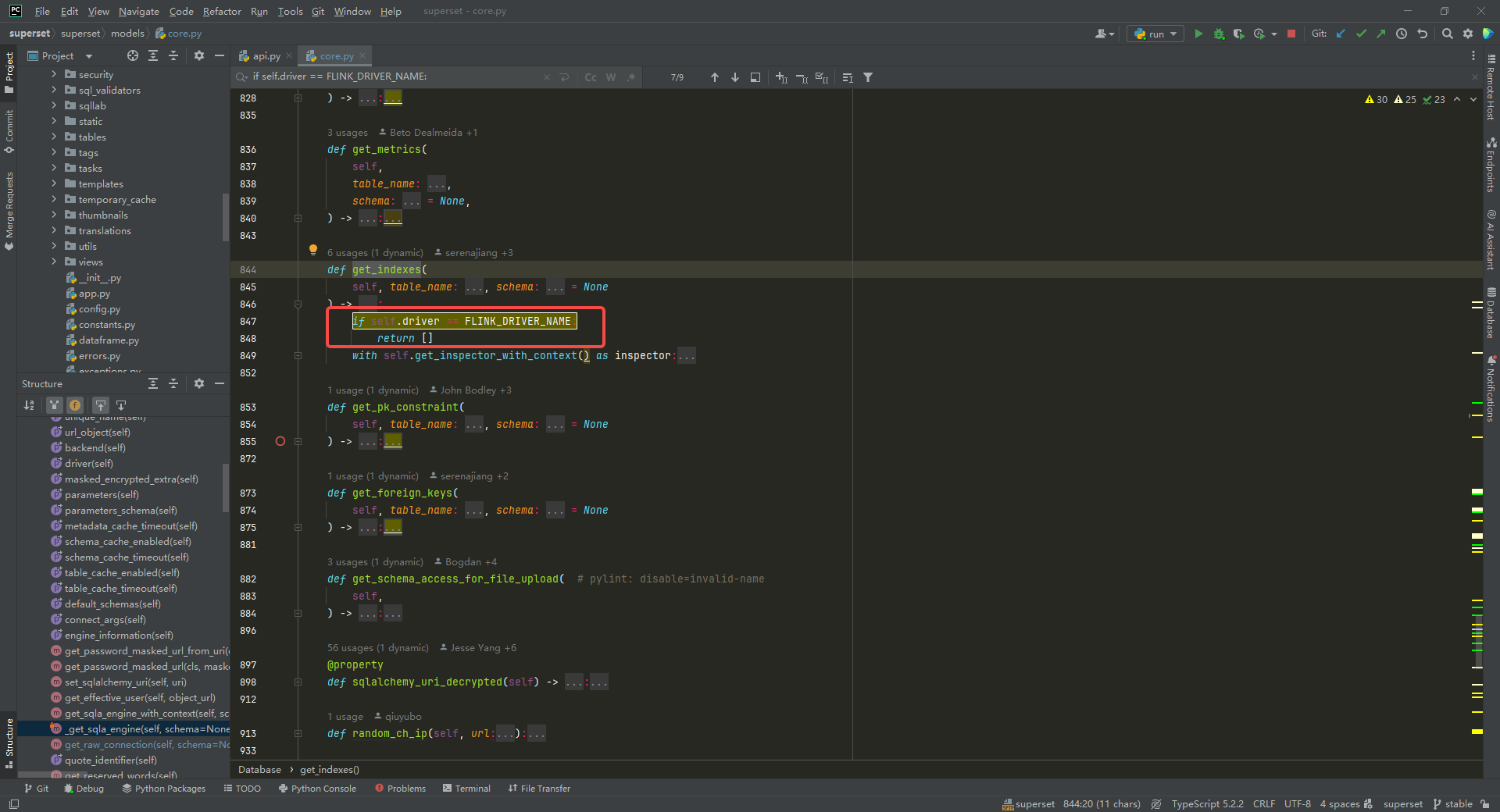
Task: Toggle alphabetical sort in Structure panel
Action: click(x=29, y=404)
